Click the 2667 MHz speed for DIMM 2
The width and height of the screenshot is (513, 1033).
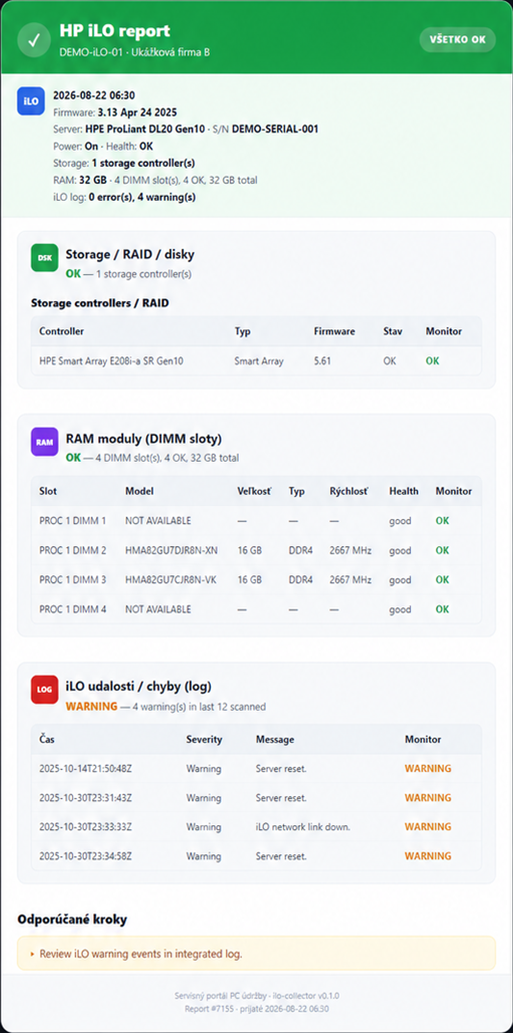coord(350,551)
